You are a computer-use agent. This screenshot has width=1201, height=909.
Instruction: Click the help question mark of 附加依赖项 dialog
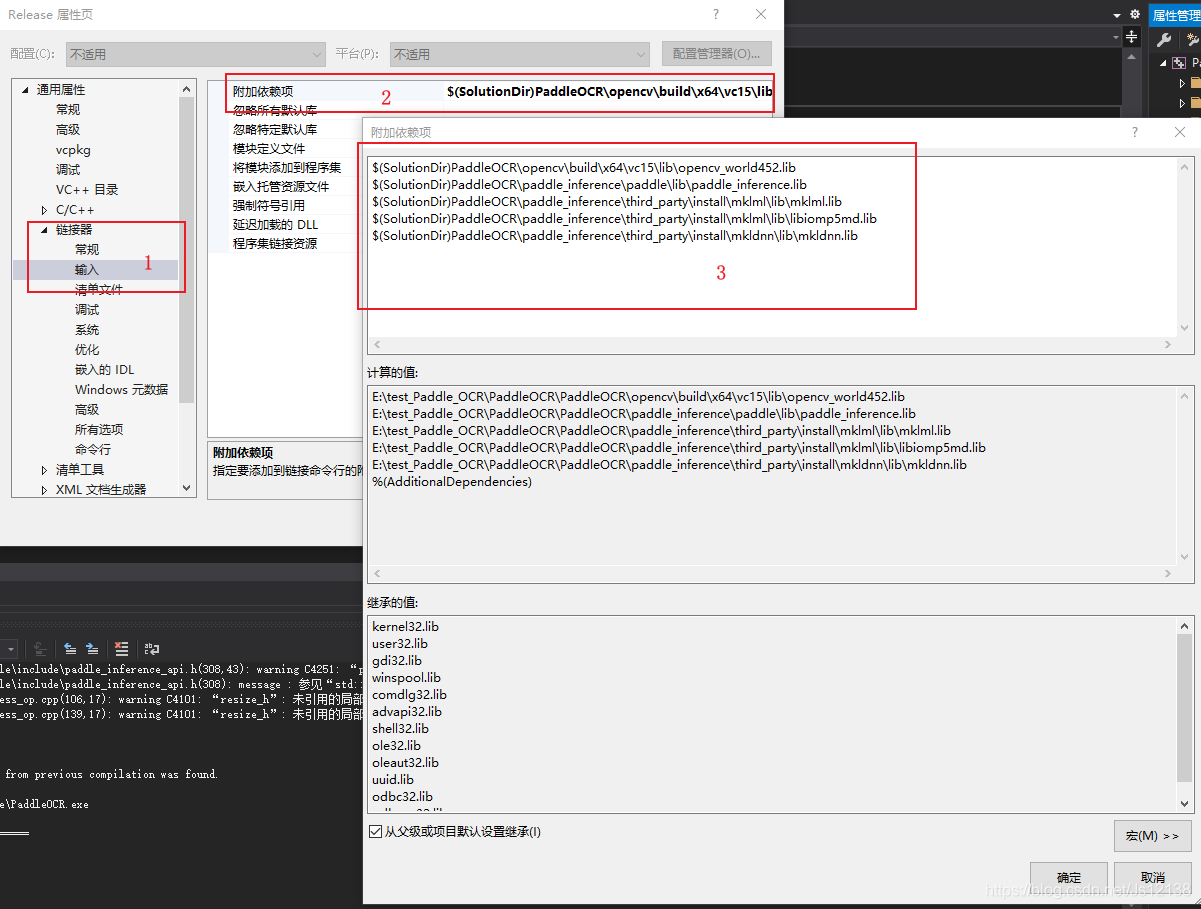coord(1134,132)
